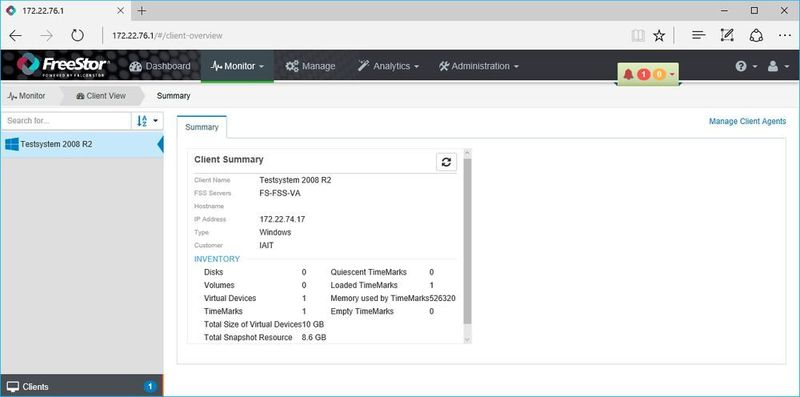Click the Quiescent TimeMarks row
800x397 pixels.
point(382,272)
